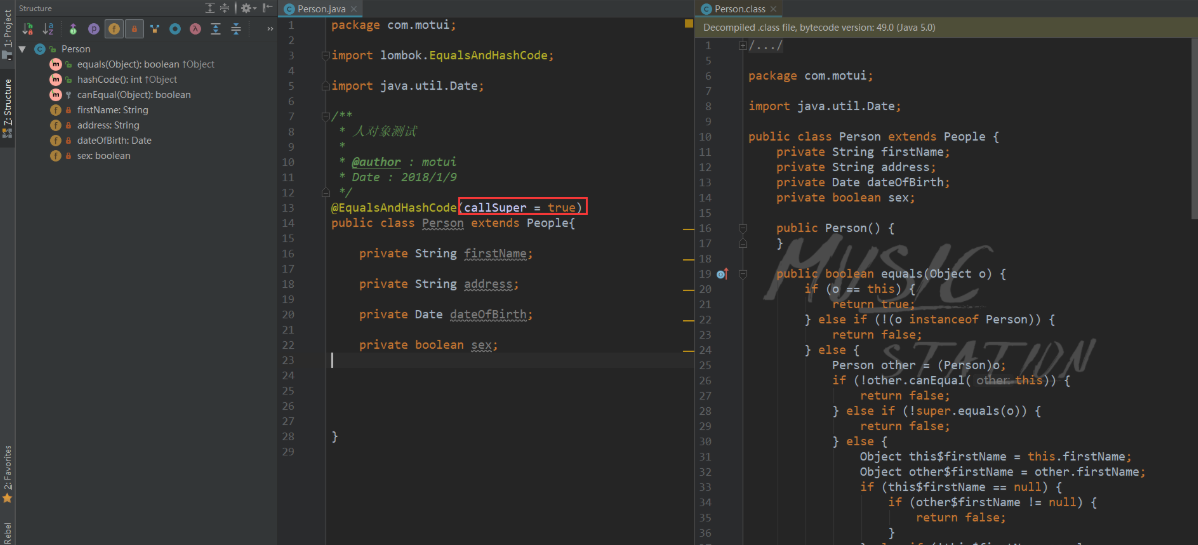Click Sort by Visibility icon in Structure toolbar
Viewport: 1198px width, 545px height.
coord(28,29)
